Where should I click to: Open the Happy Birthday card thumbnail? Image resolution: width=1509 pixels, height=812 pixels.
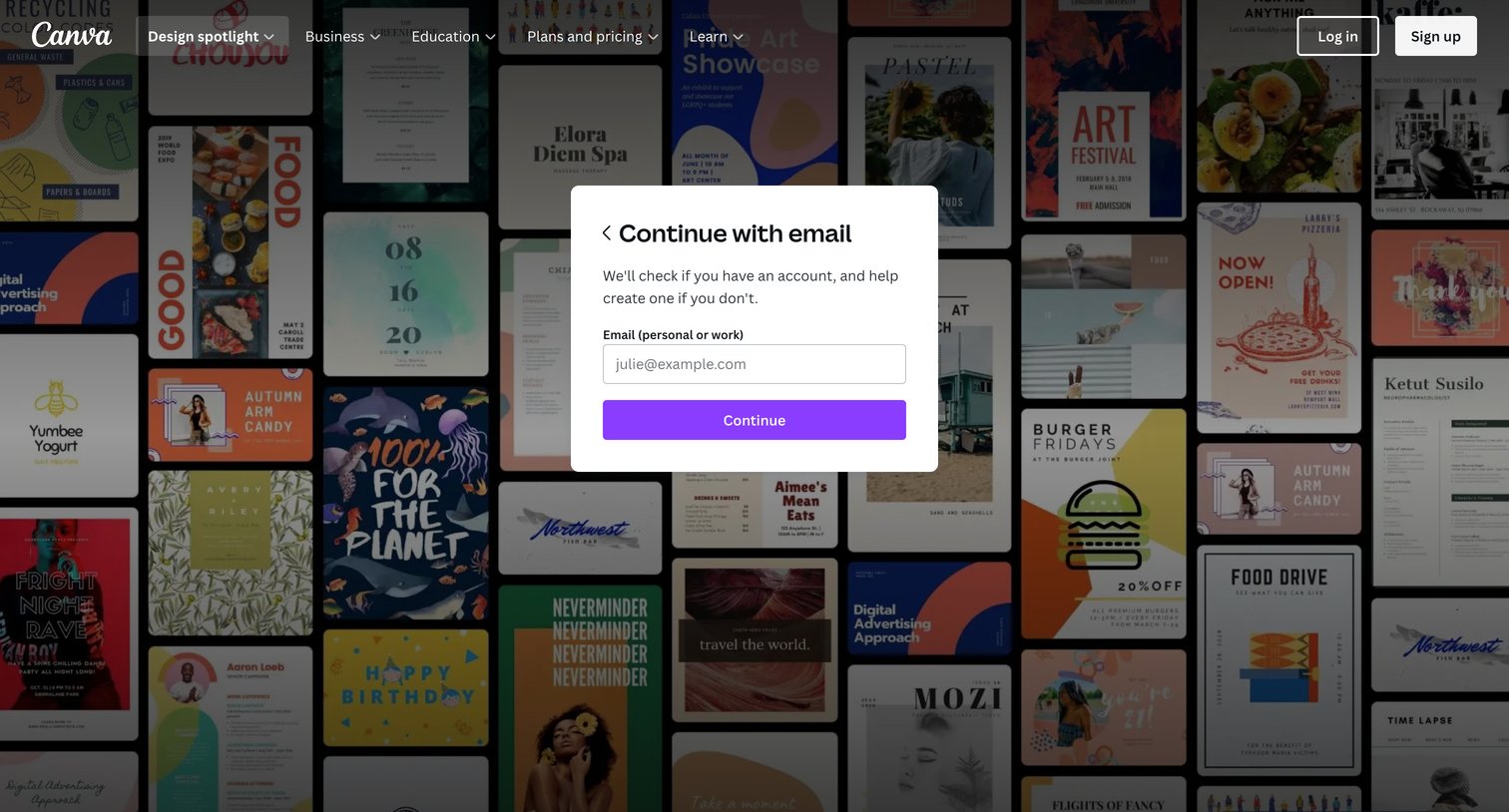tap(406, 687)
